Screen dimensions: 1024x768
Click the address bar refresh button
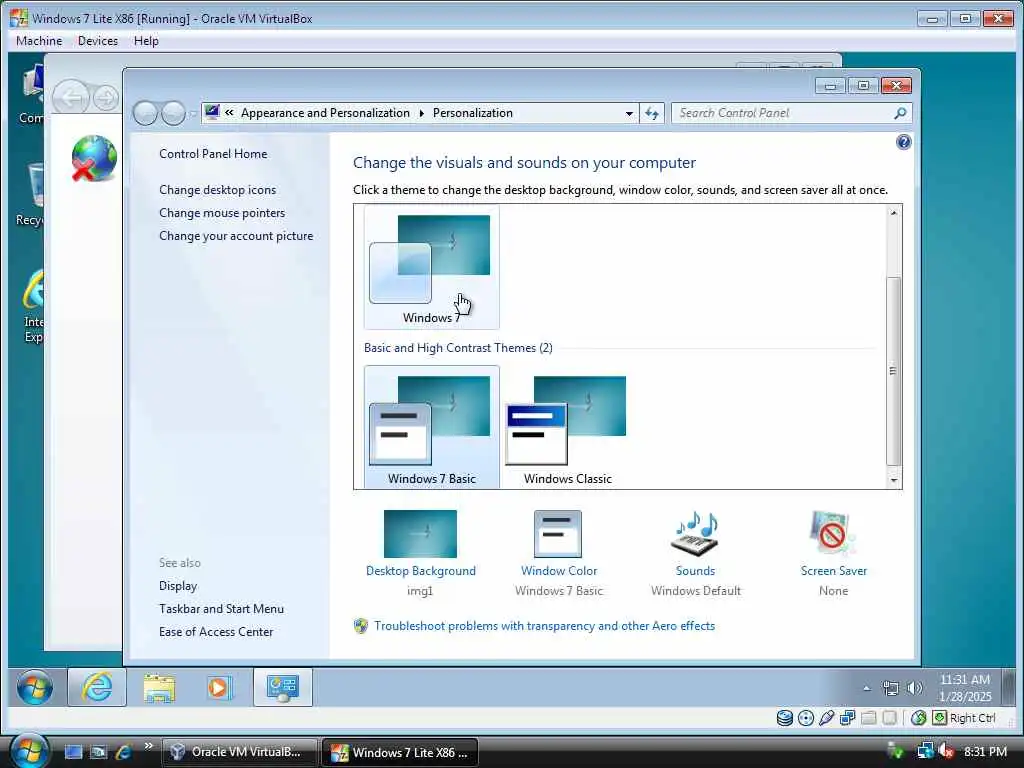click(652, 113)
